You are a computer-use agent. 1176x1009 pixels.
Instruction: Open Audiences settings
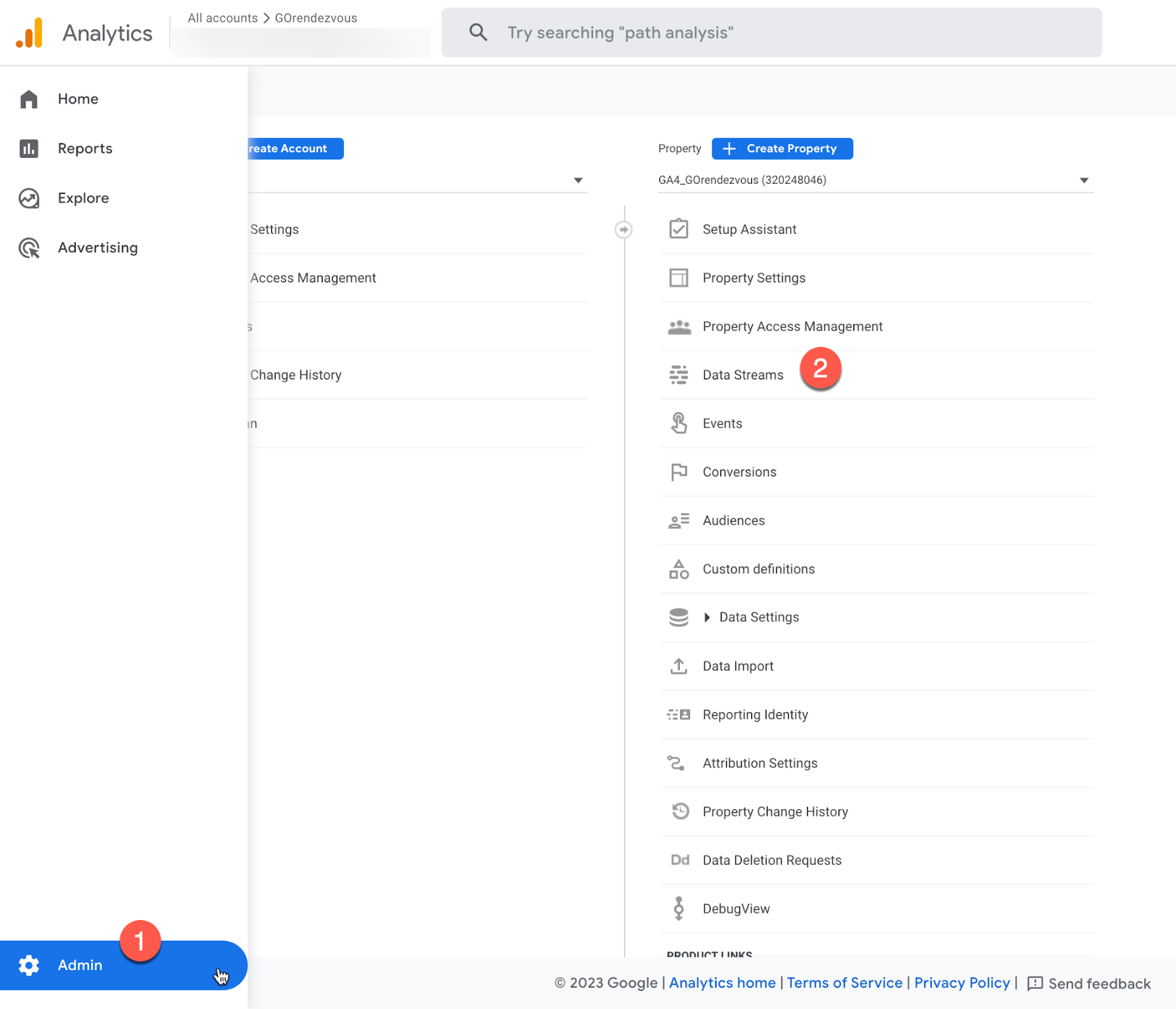click(x=876, y=520)
